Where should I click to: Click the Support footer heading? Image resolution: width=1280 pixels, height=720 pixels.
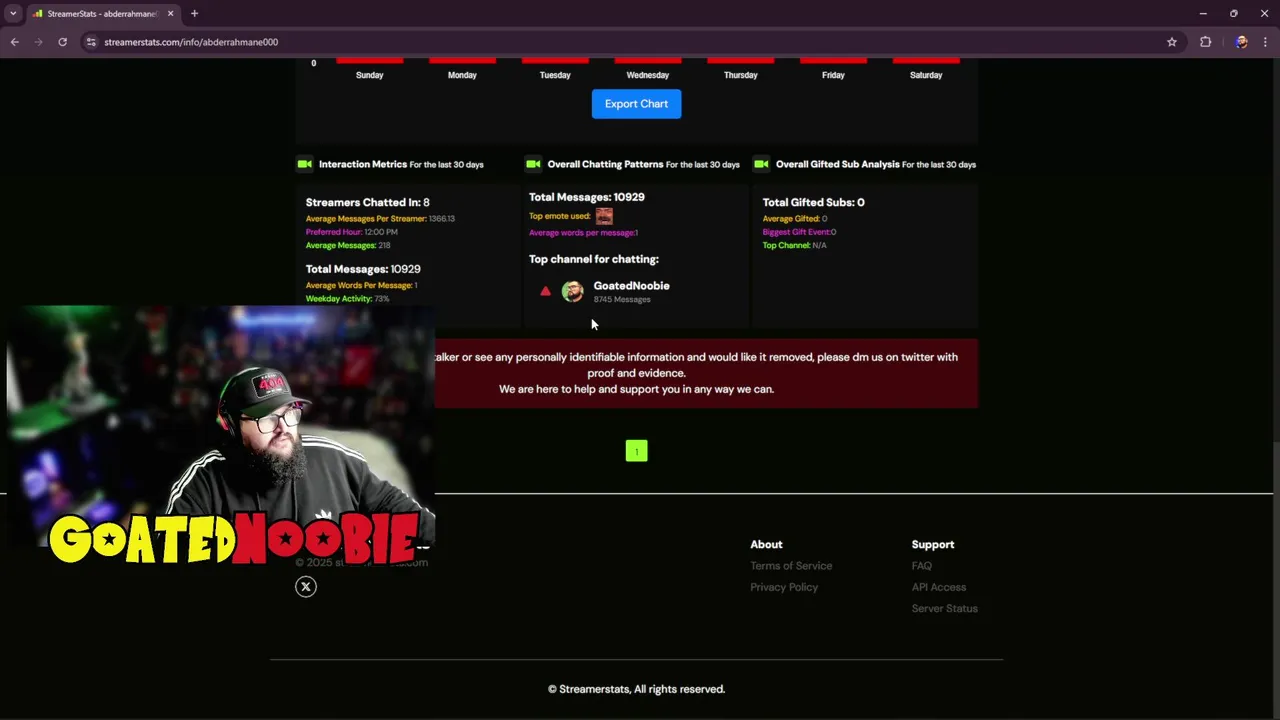(933, 545)
